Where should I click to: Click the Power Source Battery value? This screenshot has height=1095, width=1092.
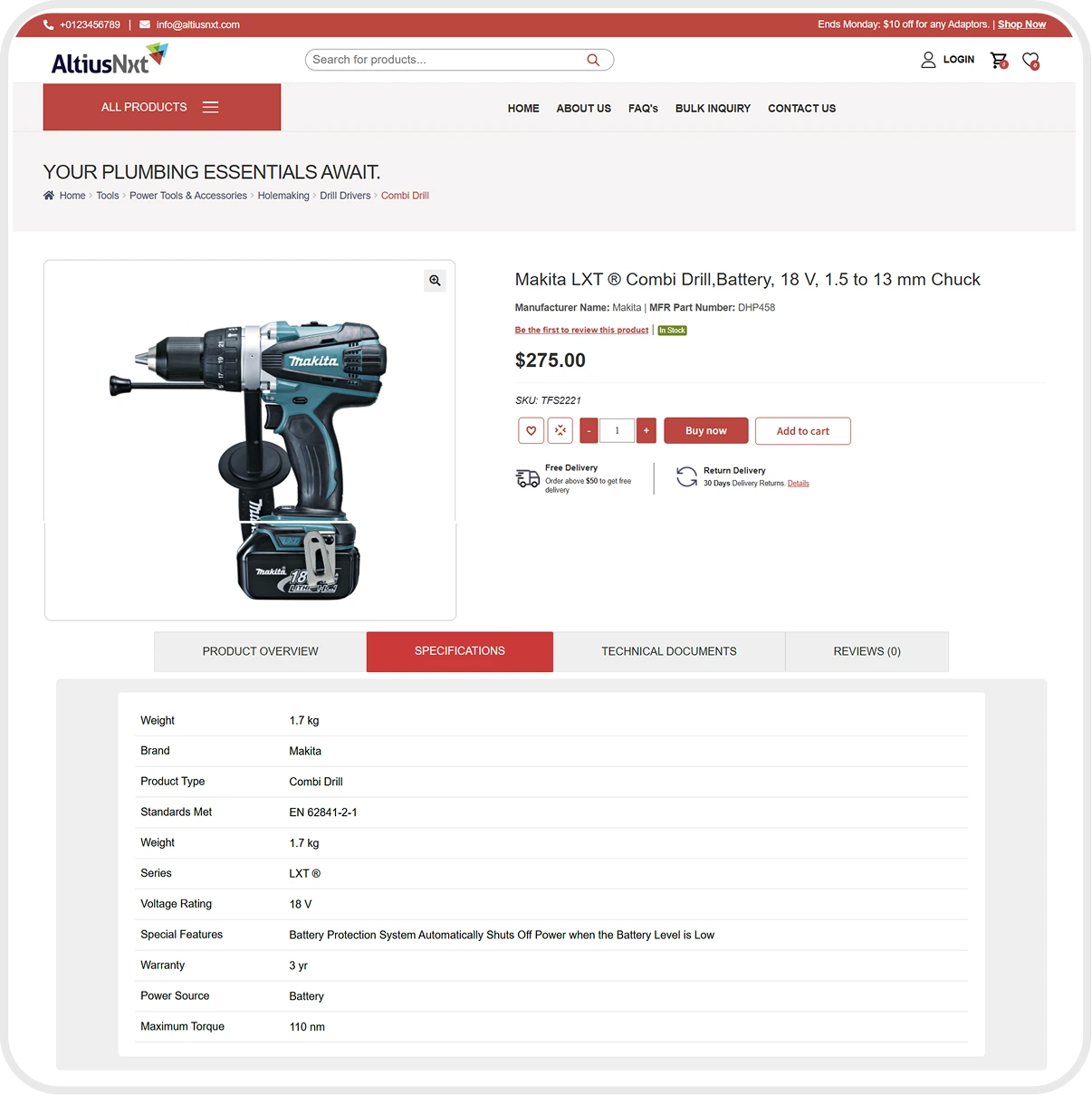click(x=306, y=996)
